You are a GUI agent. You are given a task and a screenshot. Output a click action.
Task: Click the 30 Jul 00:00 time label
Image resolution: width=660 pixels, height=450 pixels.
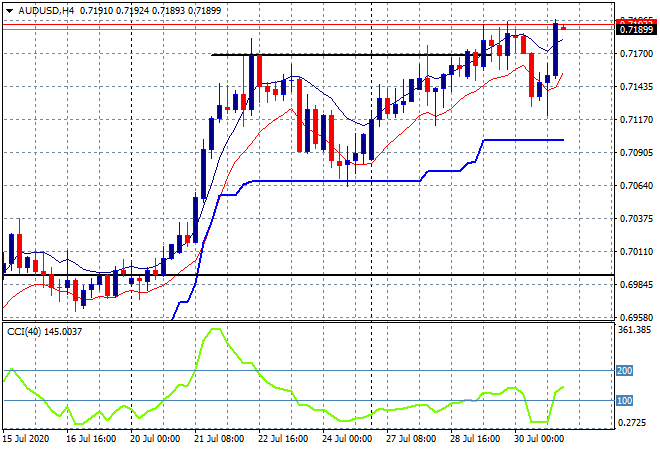pos(539,439)
